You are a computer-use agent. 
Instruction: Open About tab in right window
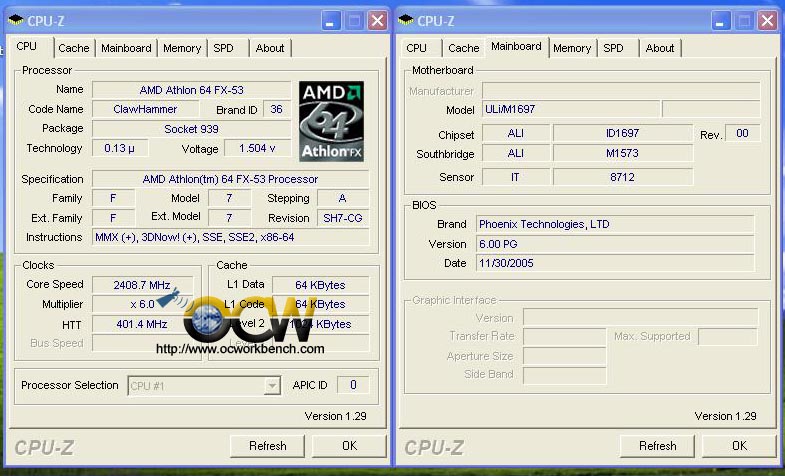pos(660,48)
